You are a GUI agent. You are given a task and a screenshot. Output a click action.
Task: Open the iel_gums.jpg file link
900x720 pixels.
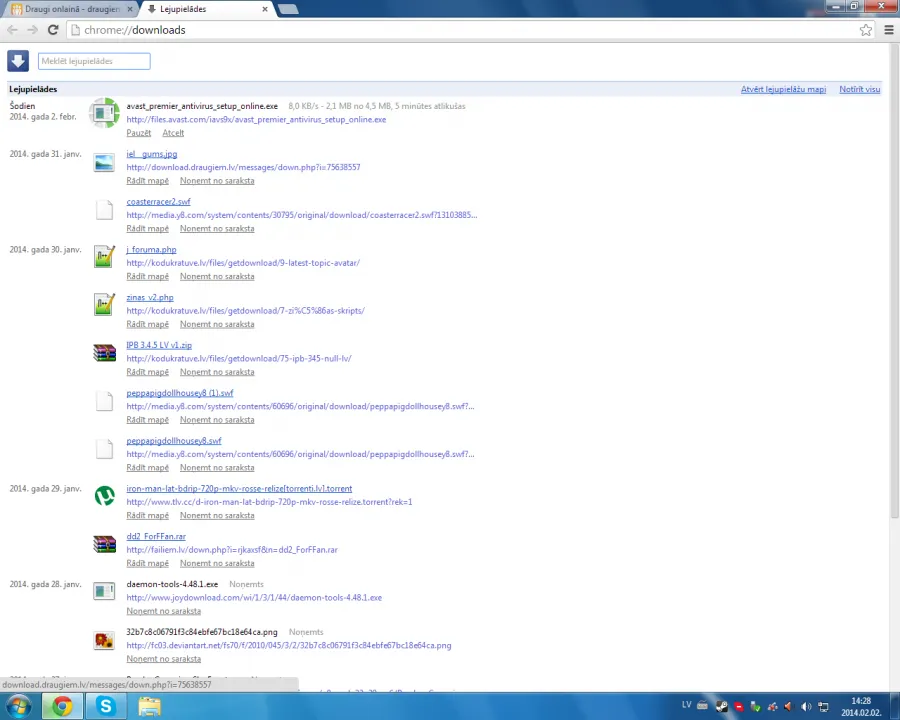click(x=152, y=154)
